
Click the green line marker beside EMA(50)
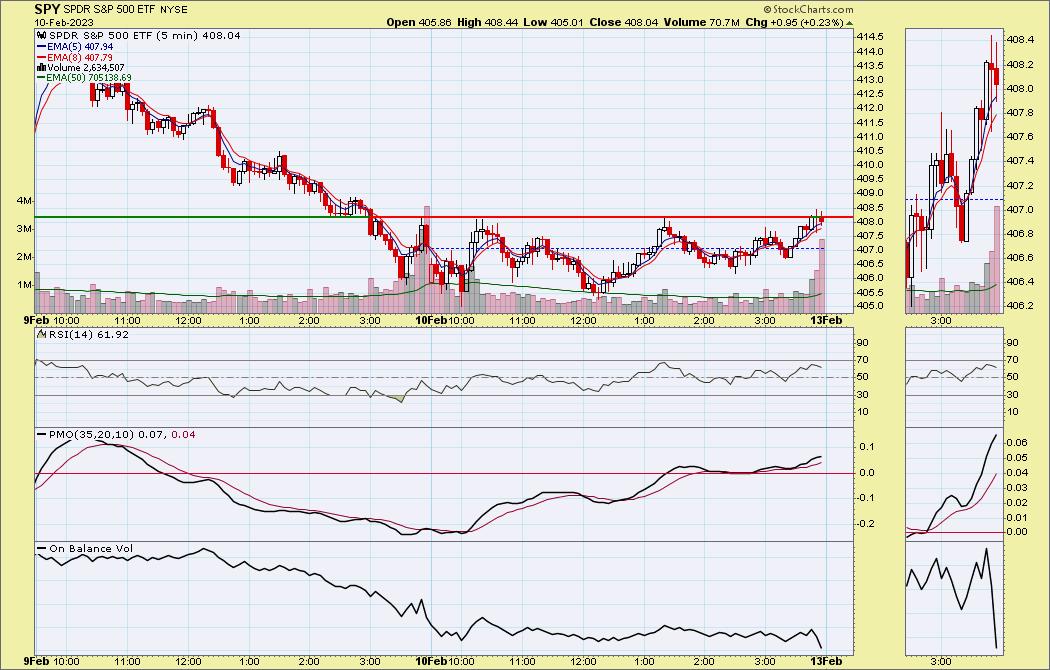click(x=40, y=78)
